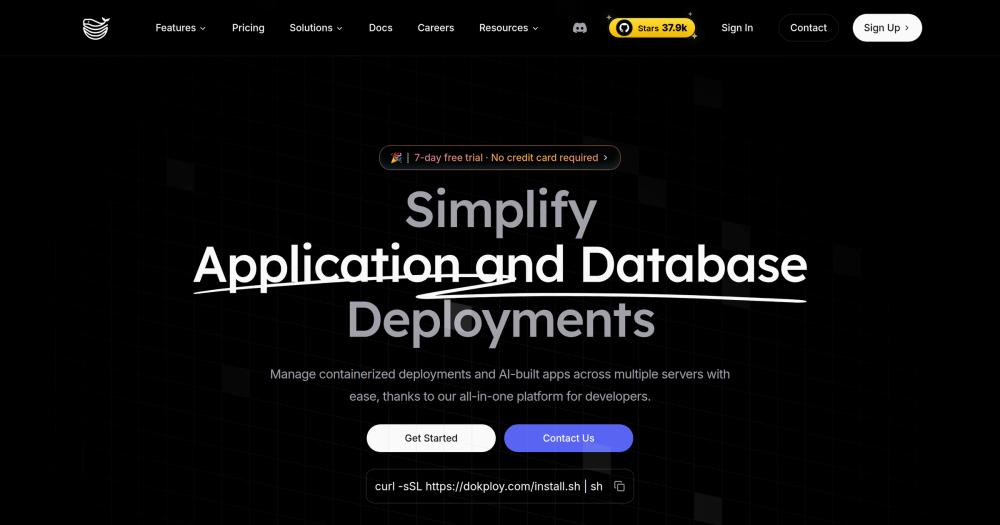The image size is (1000, 525).
Task: Click the curl -sSL install command text
Action: pyautogui.click(x=489, y=486)
